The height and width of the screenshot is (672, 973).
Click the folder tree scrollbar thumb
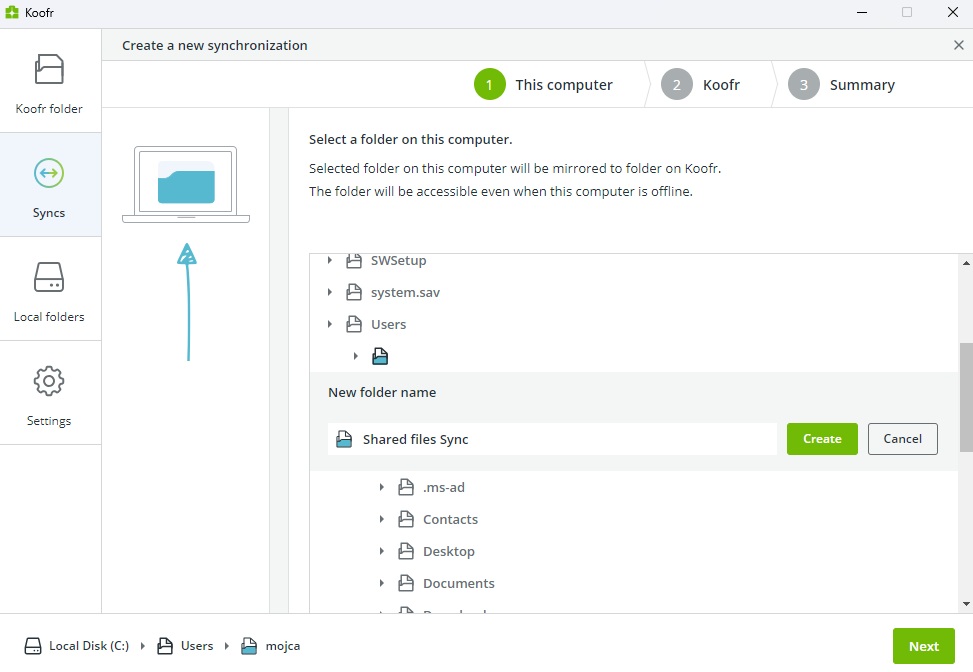(x=966, y=397)
